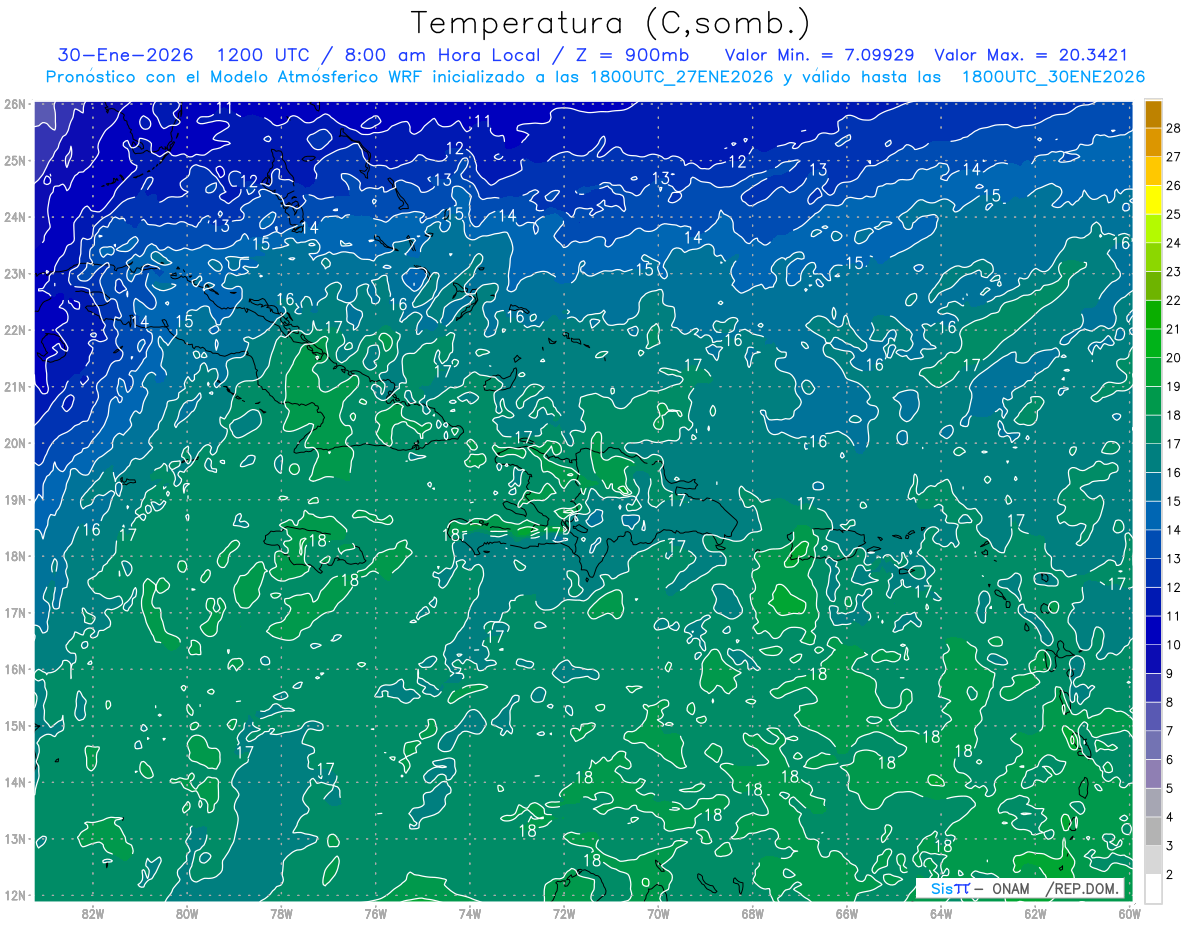Click the "19N" latitude axis label
This screenshot has width=1200, height=927.
tap(14, 499)
